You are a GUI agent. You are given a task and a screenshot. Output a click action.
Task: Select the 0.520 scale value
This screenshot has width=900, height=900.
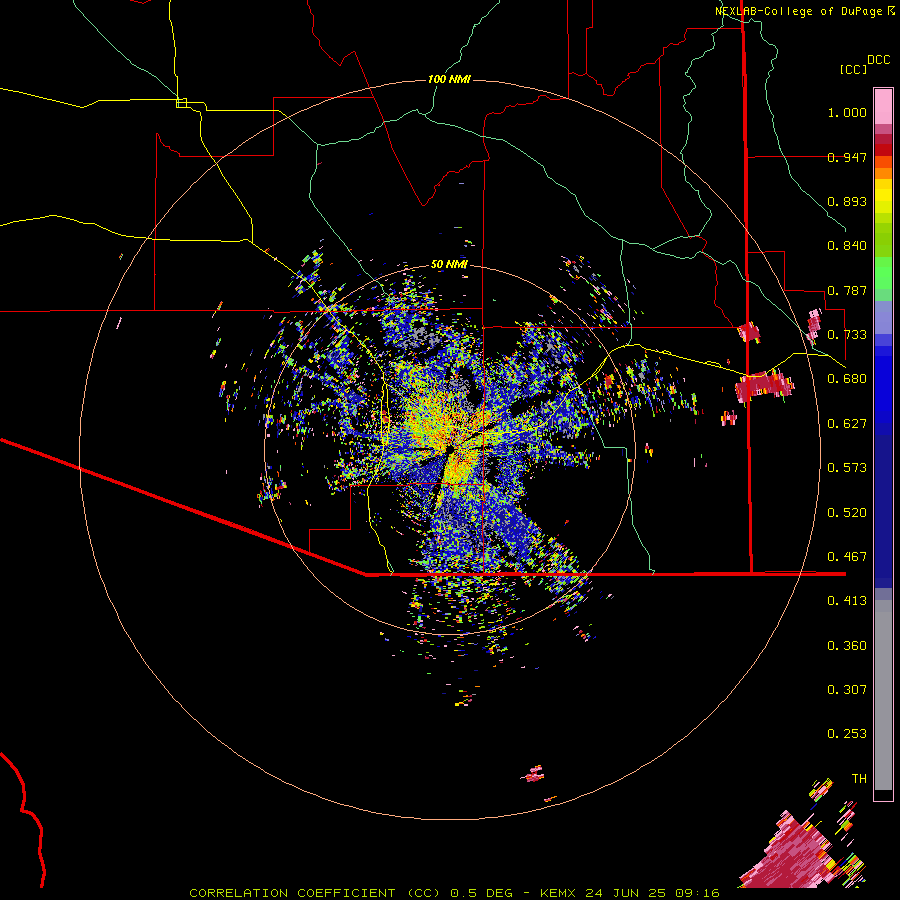pyautogui.click(x=847, y=513)
